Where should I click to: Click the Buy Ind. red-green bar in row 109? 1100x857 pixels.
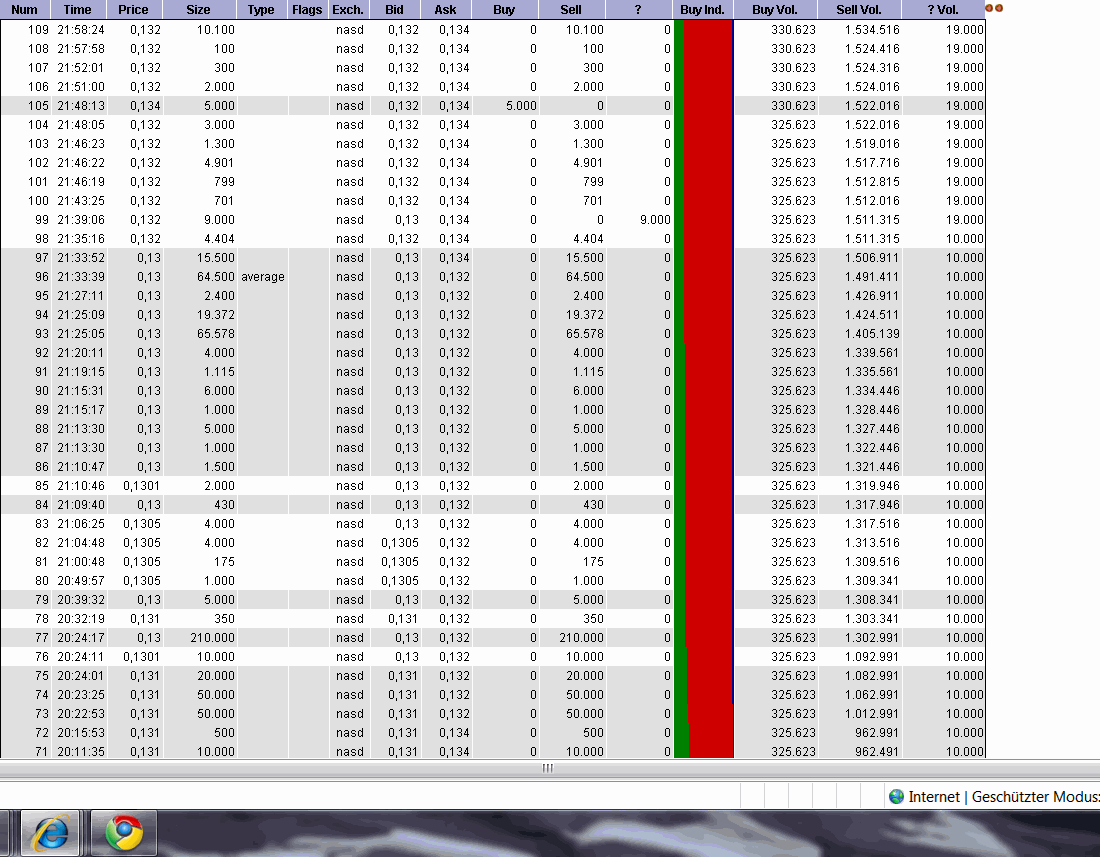(703, 29)
